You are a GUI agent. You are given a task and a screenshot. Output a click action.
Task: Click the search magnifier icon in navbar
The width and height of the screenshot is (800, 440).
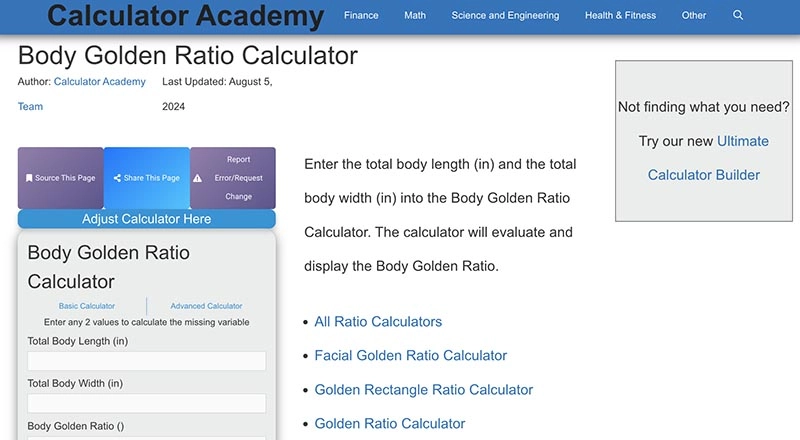(738, 16)
